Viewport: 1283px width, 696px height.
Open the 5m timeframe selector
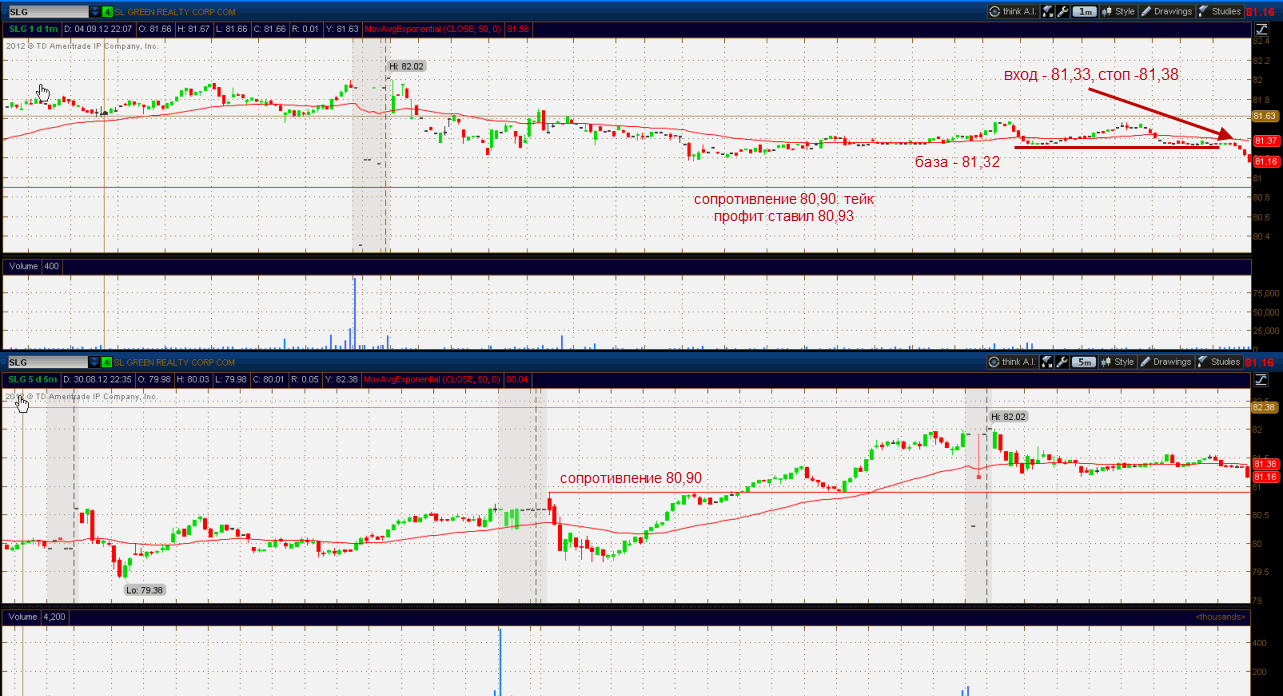tap(1085, 361)
